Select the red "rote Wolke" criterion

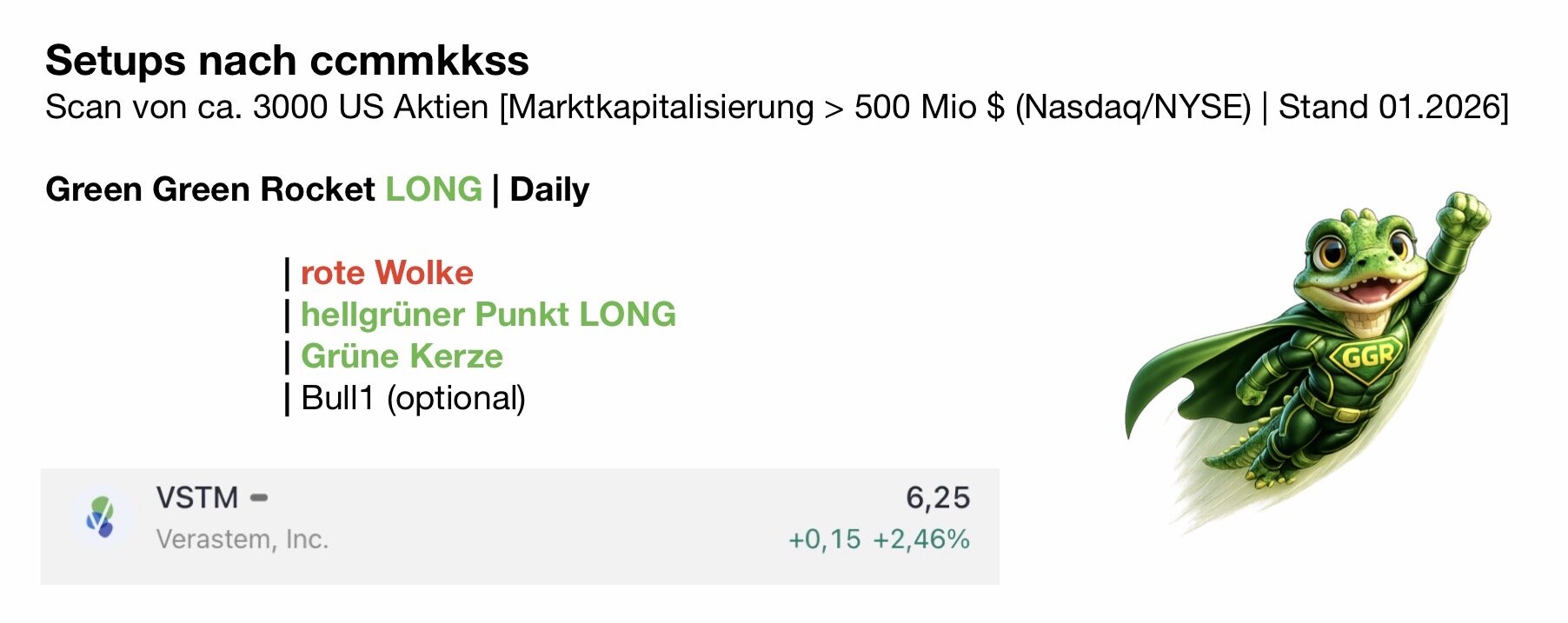387,273
